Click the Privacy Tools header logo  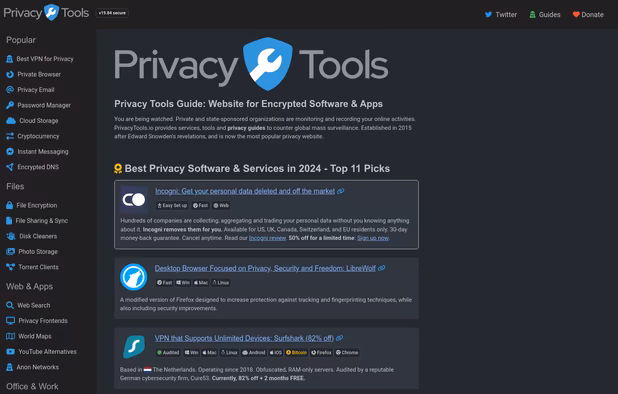pos(46,13)
